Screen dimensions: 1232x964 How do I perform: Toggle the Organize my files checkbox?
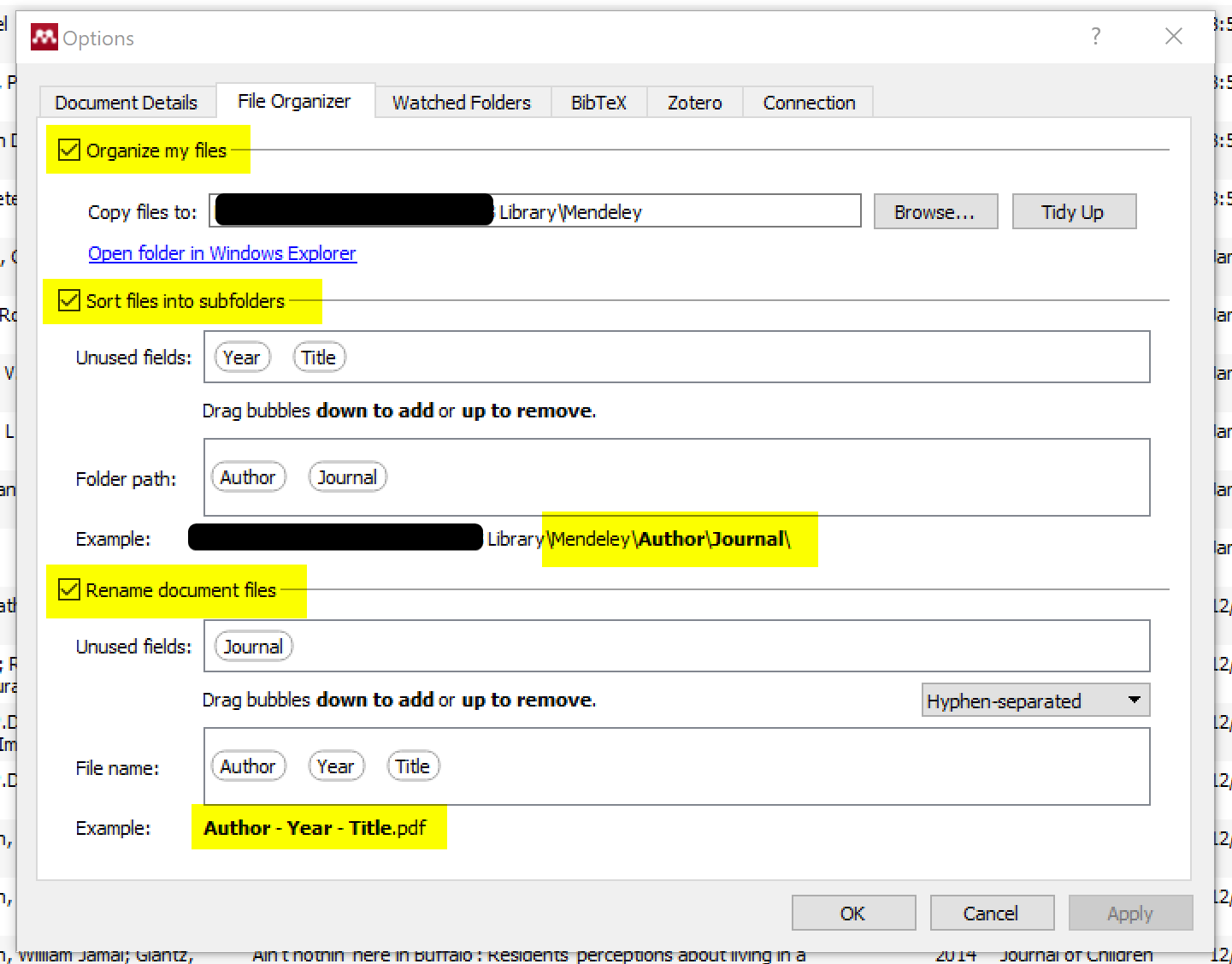point(69,151)
